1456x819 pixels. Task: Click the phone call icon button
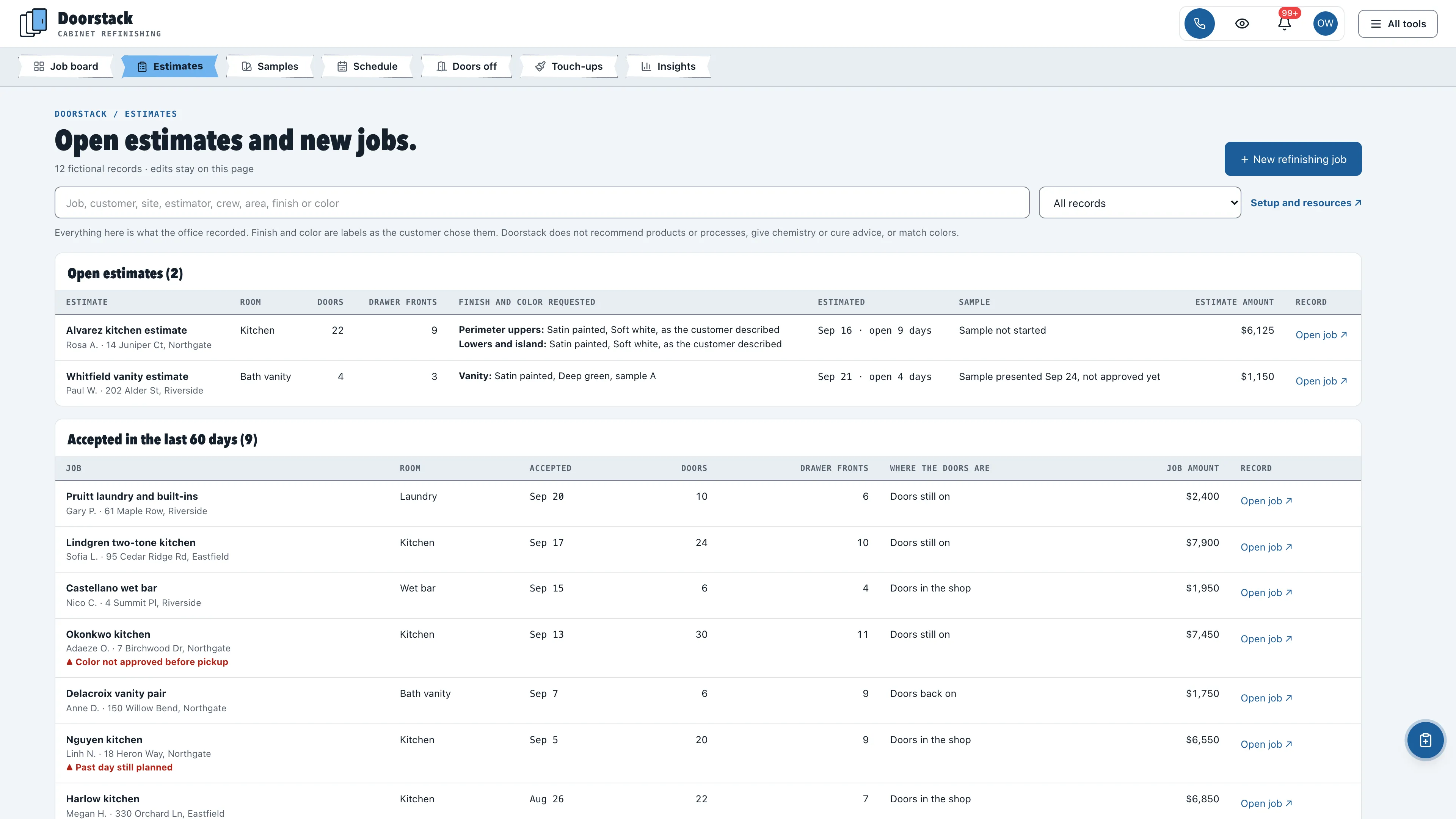point(1199,24)
